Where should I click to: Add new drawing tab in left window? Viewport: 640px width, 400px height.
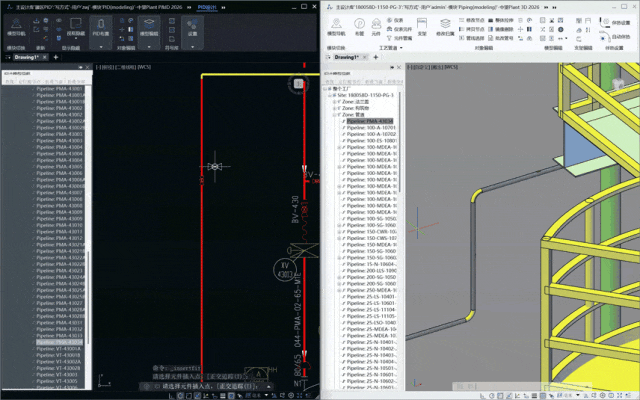coord(56,57)
